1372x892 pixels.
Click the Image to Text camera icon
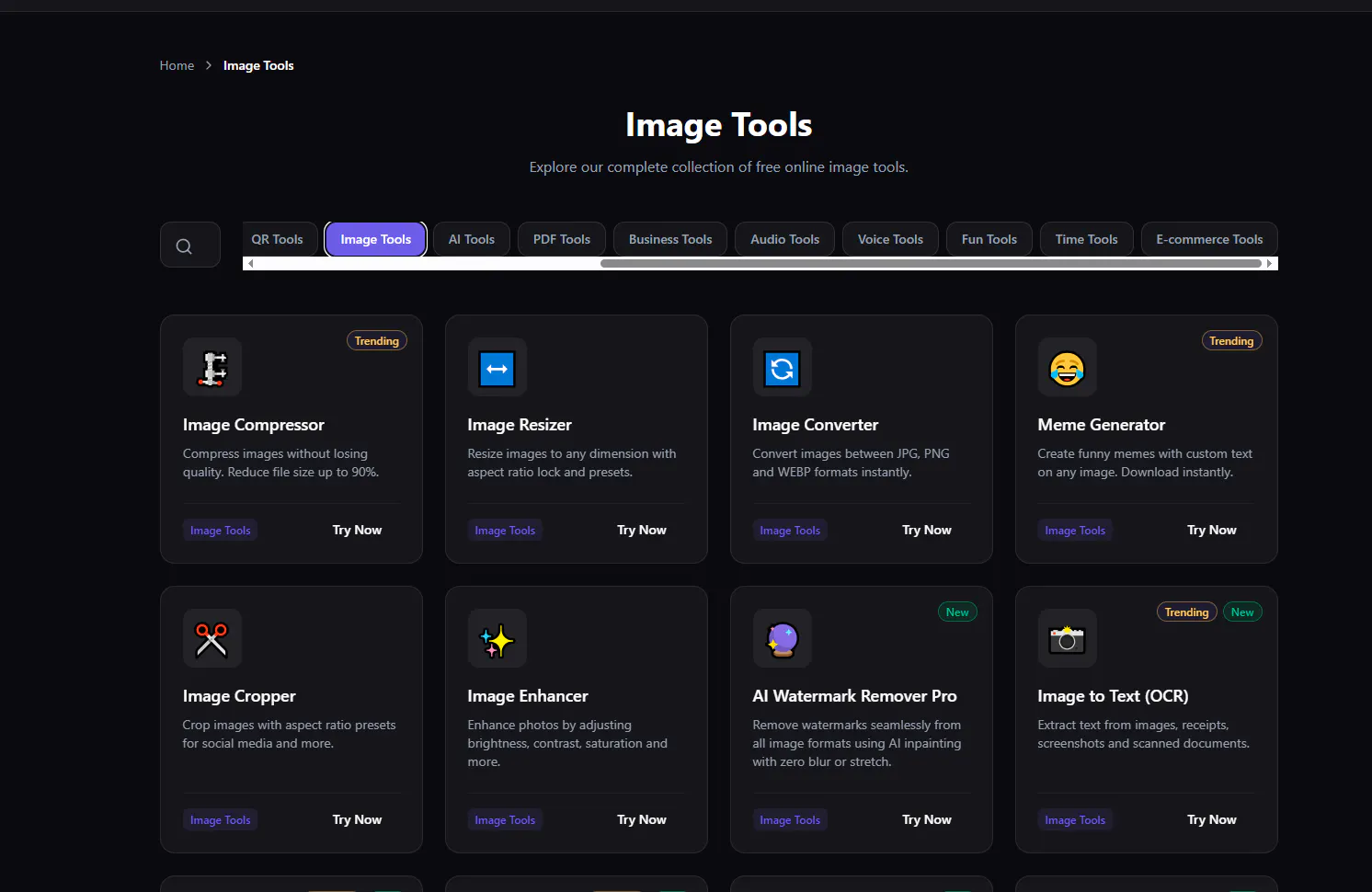coord(1068,638)
